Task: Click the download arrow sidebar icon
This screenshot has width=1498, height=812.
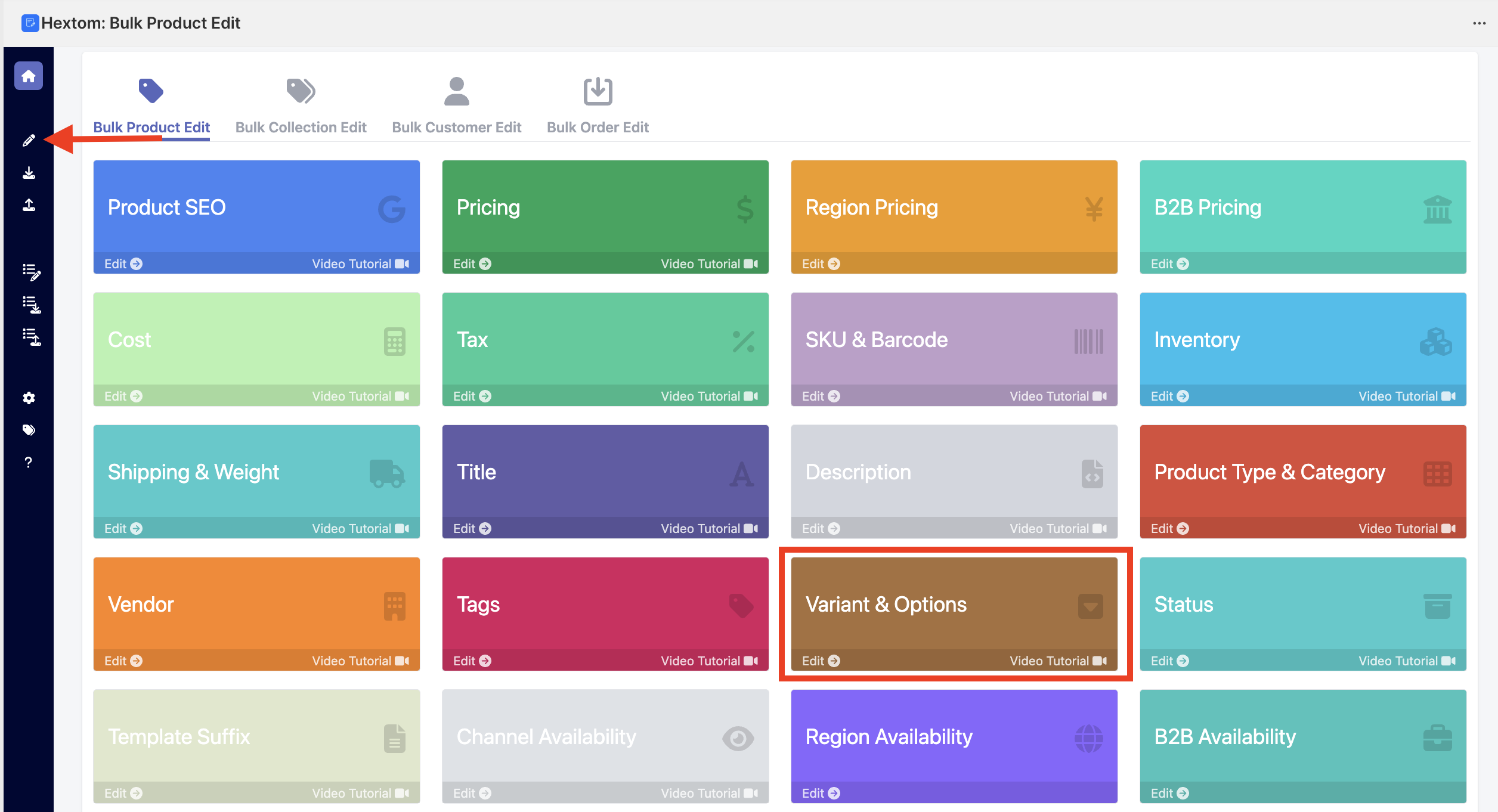Action: [x=29, y=173]
